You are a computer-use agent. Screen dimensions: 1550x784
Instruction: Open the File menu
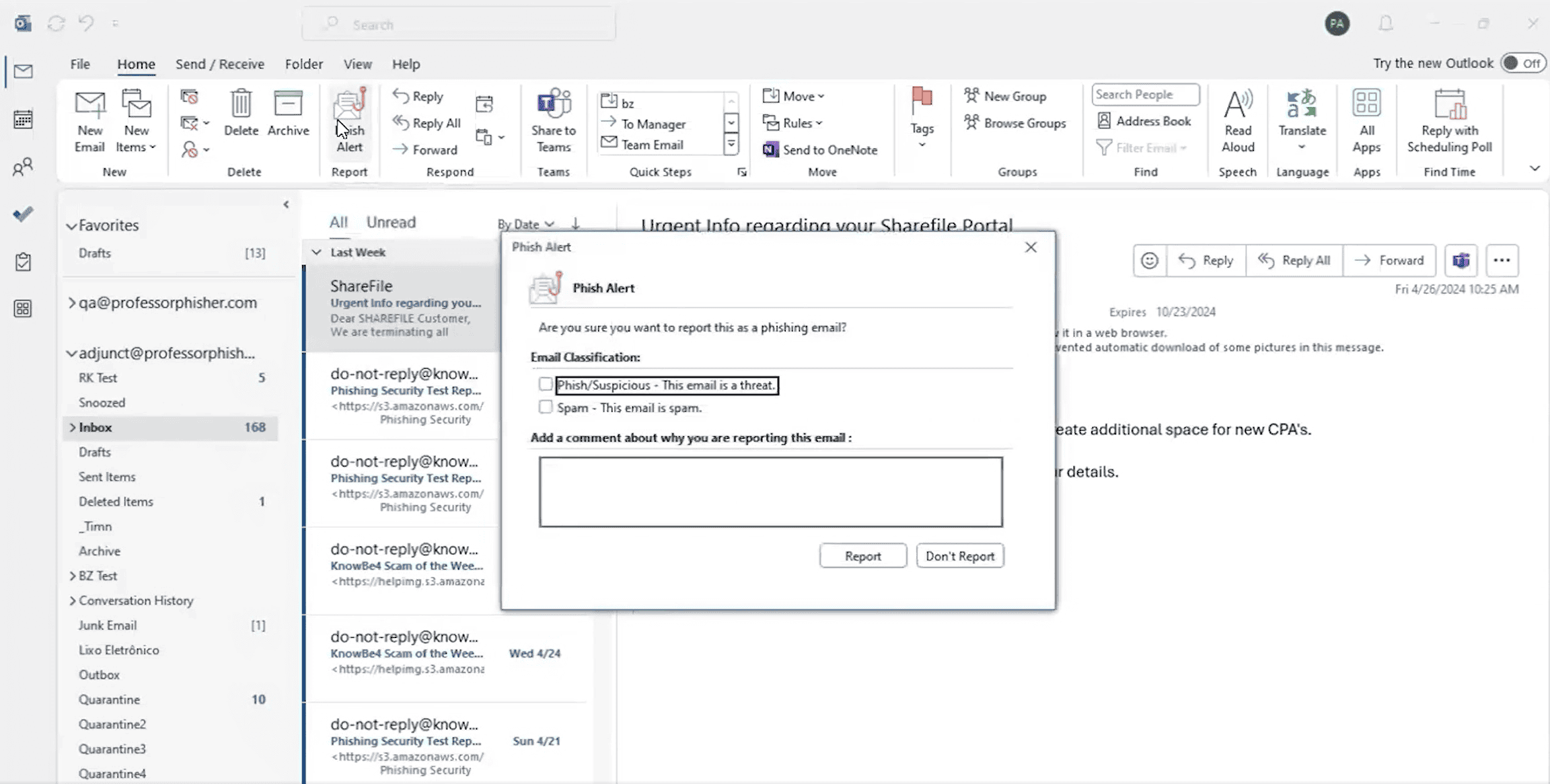[80, 64]
